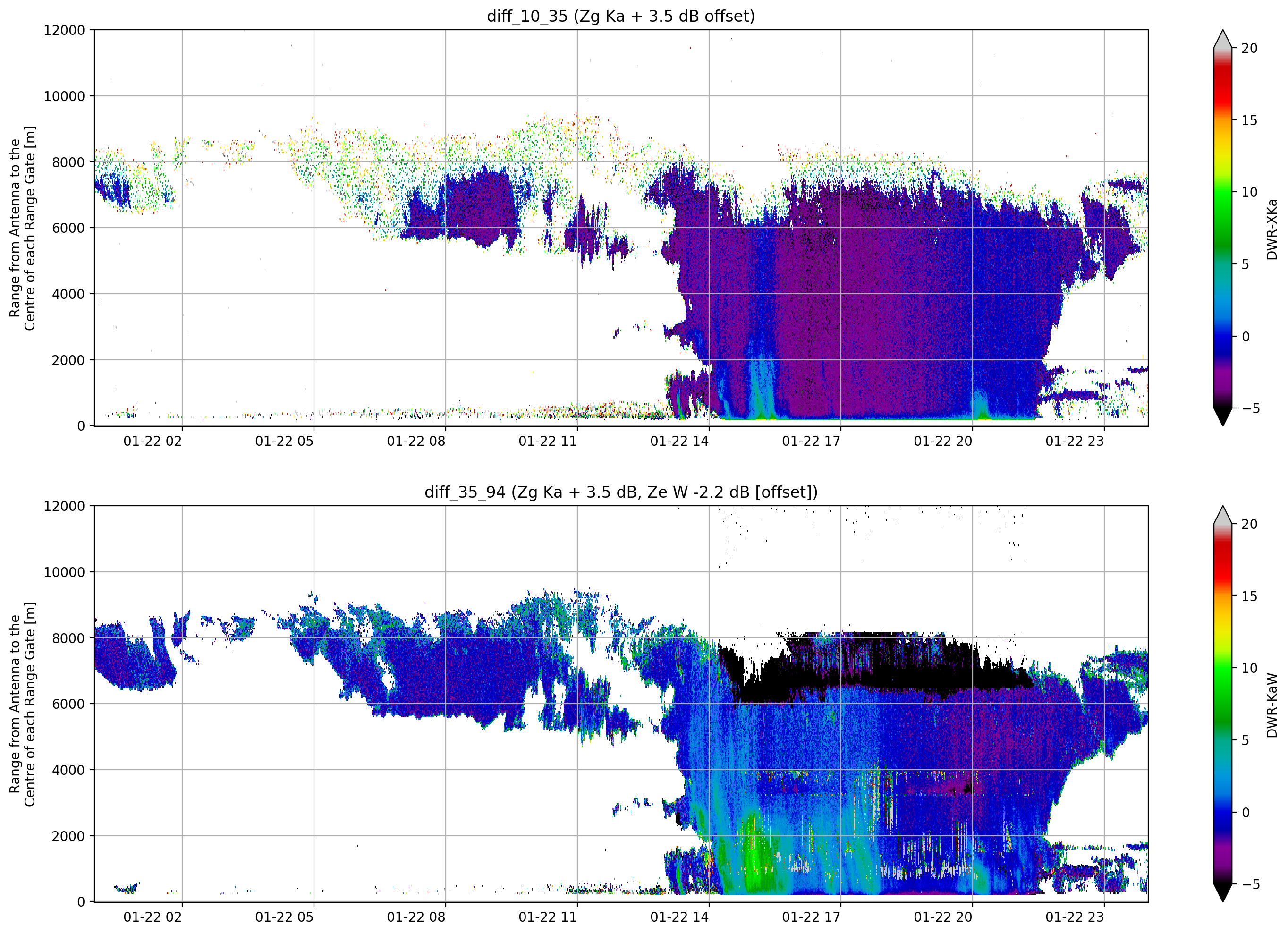
Task: Click the 01-22 08 tick label on bottom plot
Action: pyautogui.click(x=415, y=917)
